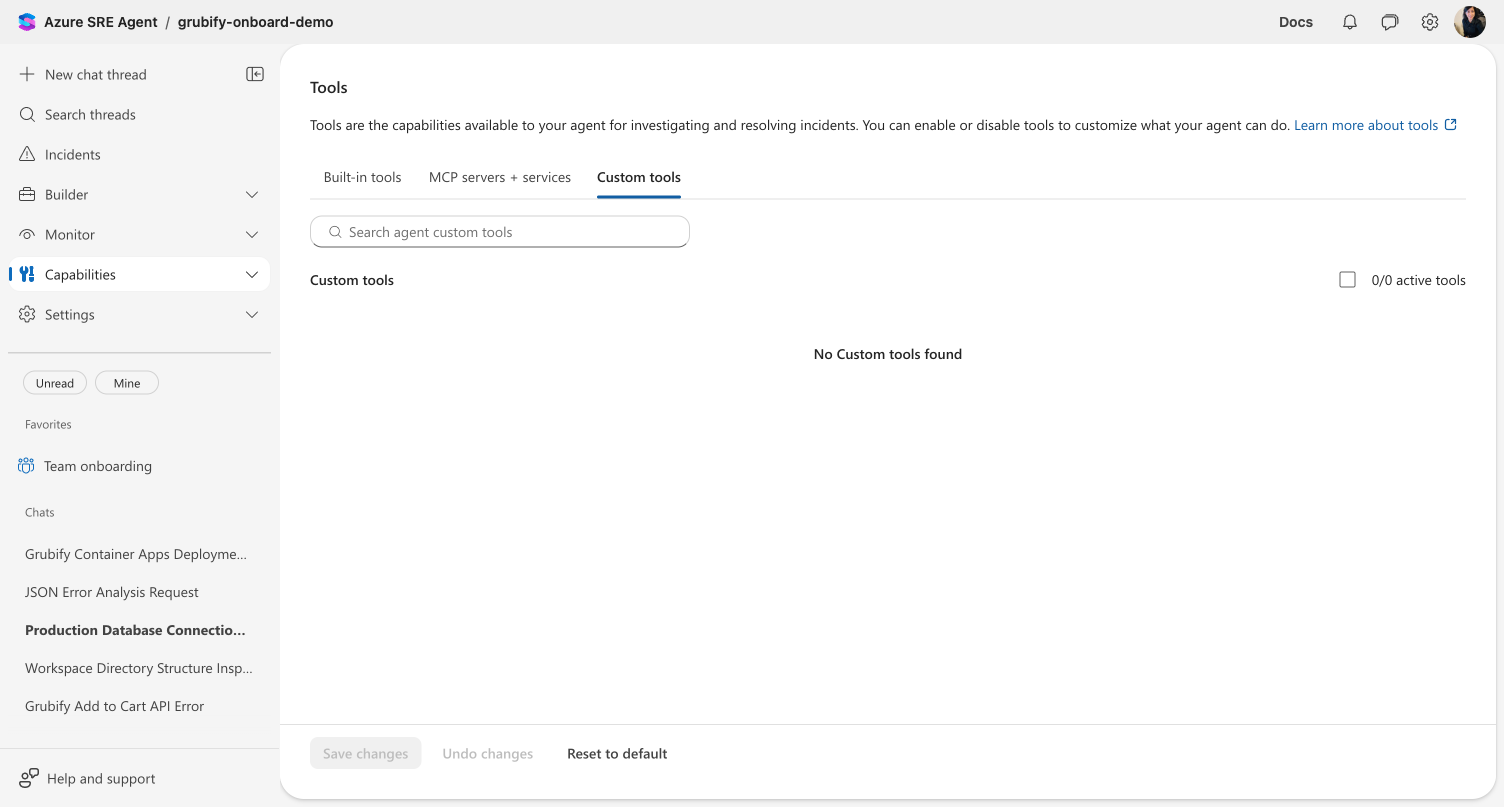The image size is (1504, 807).
Task: Click the Builder briefcase icon
Action: point(27,194)
